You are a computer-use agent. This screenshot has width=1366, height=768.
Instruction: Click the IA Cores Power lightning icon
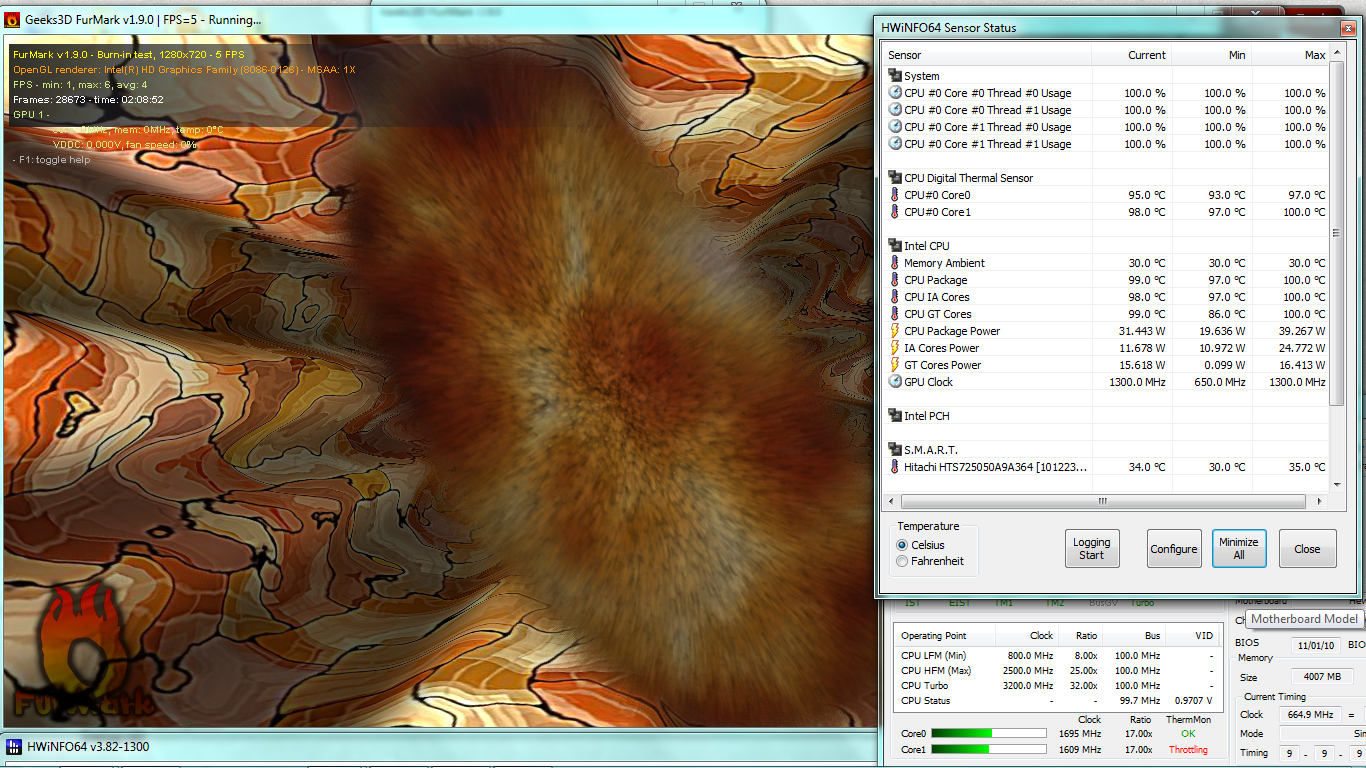tap(895, 348)
